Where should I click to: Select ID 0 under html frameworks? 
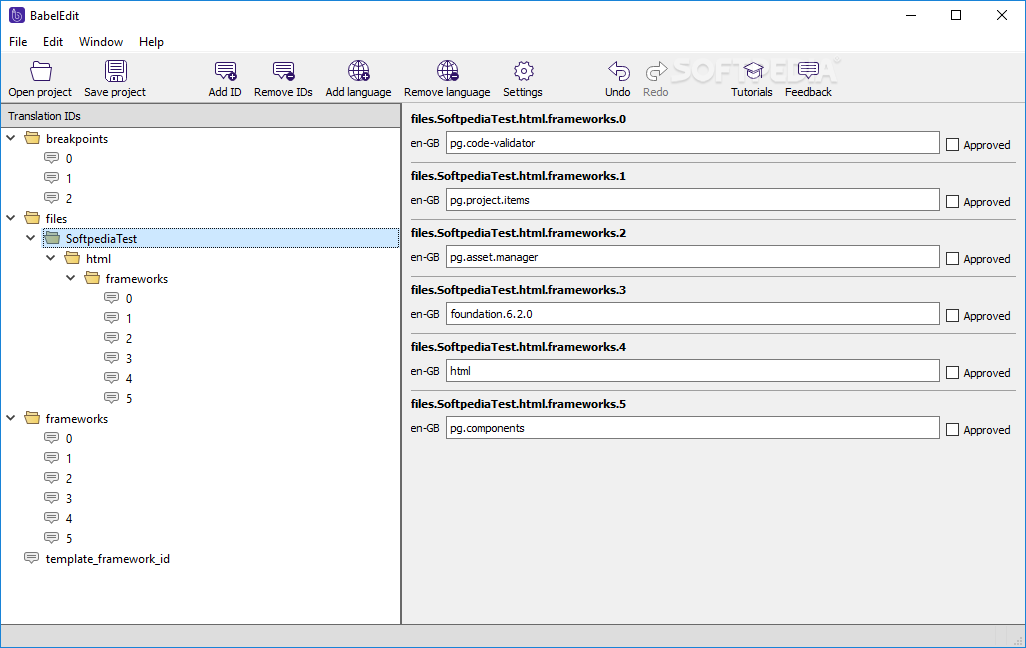129,298
